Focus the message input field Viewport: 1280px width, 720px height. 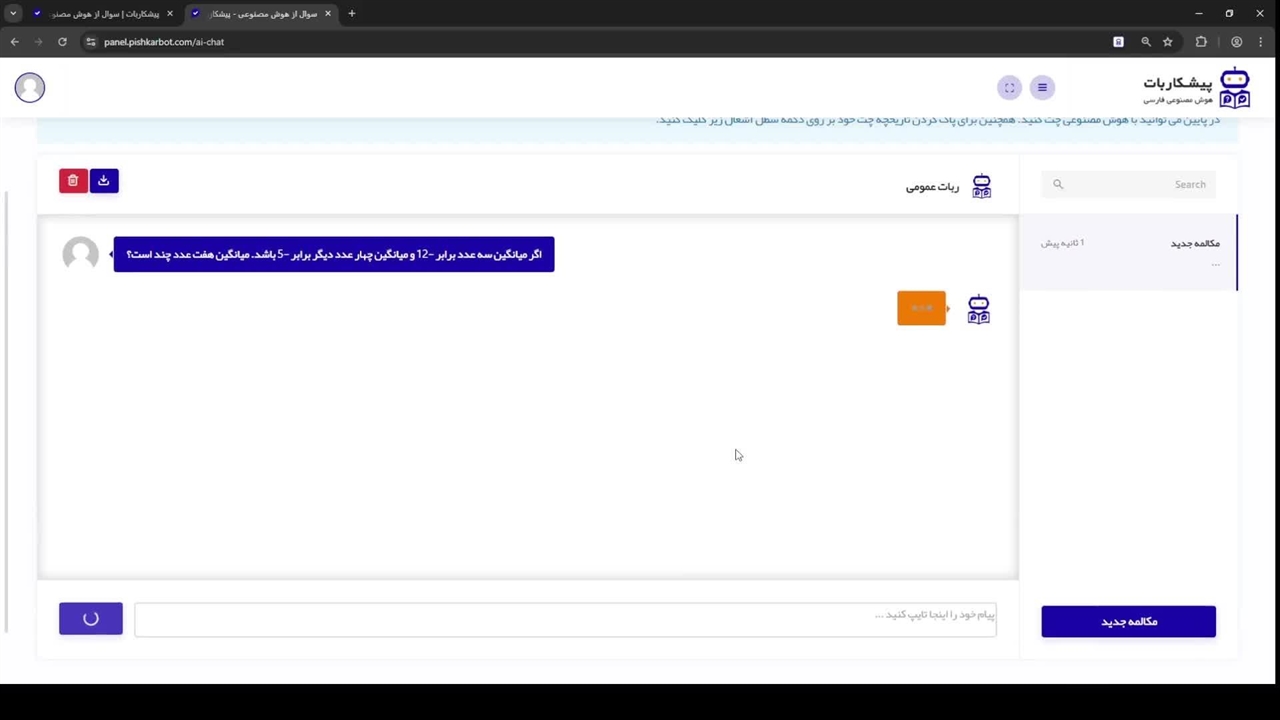(565, 619)
